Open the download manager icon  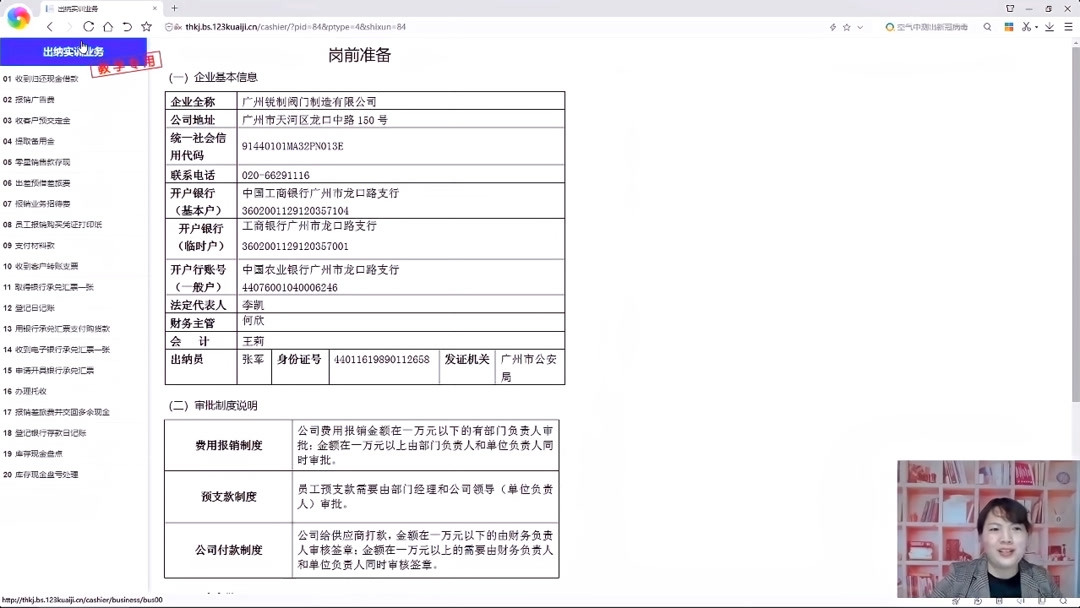(1050, 27)
